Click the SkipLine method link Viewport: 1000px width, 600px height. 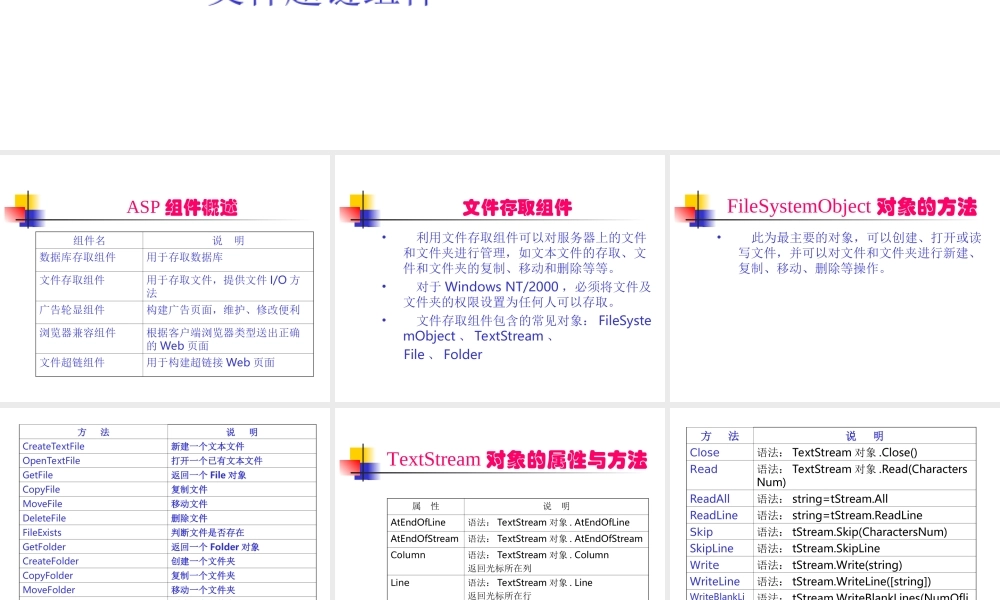pyautogui.click(x=711, y=548)
